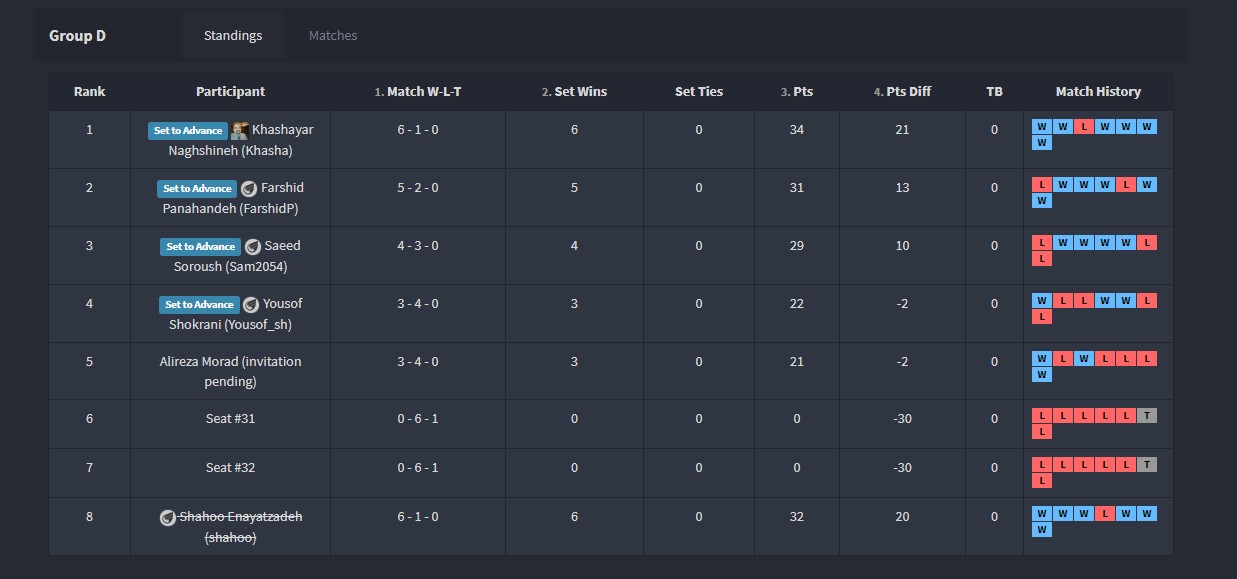Click Shahoo Enayatzadeh's avatar icon
The width and height of the screenshot is (1237, 579).
point(168,518)
